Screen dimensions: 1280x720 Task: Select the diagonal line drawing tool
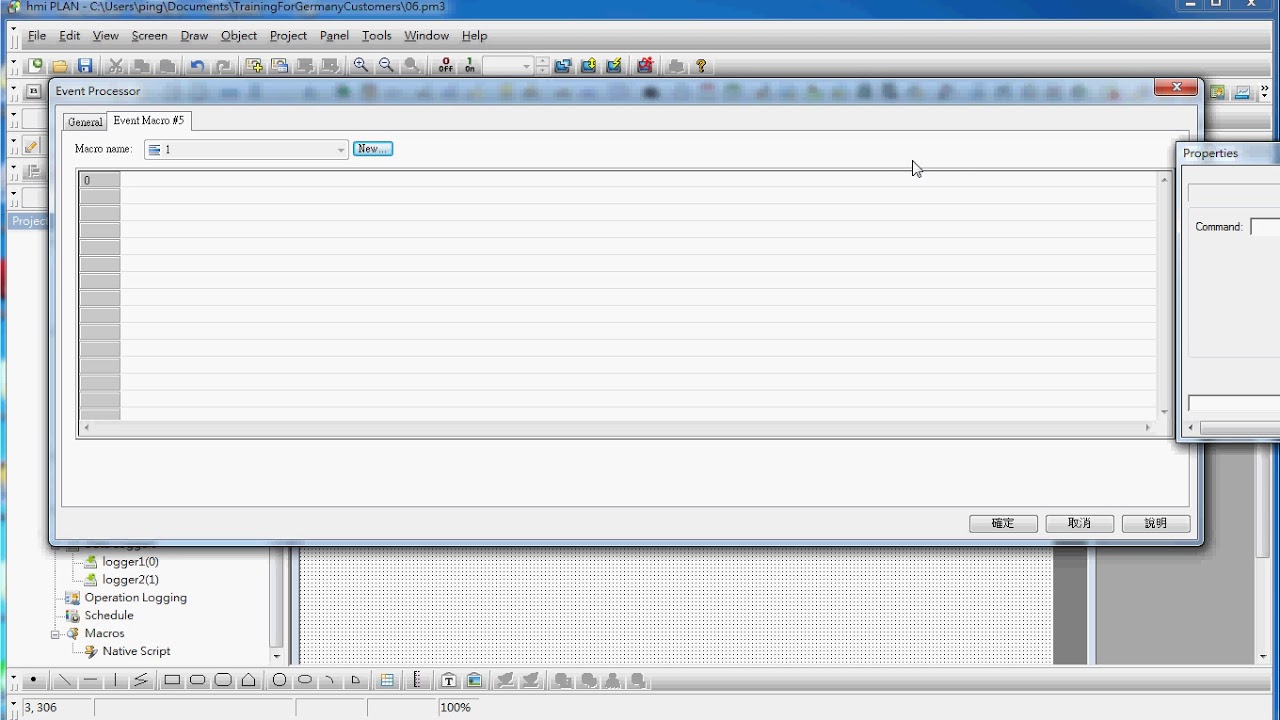click(65, 680)
